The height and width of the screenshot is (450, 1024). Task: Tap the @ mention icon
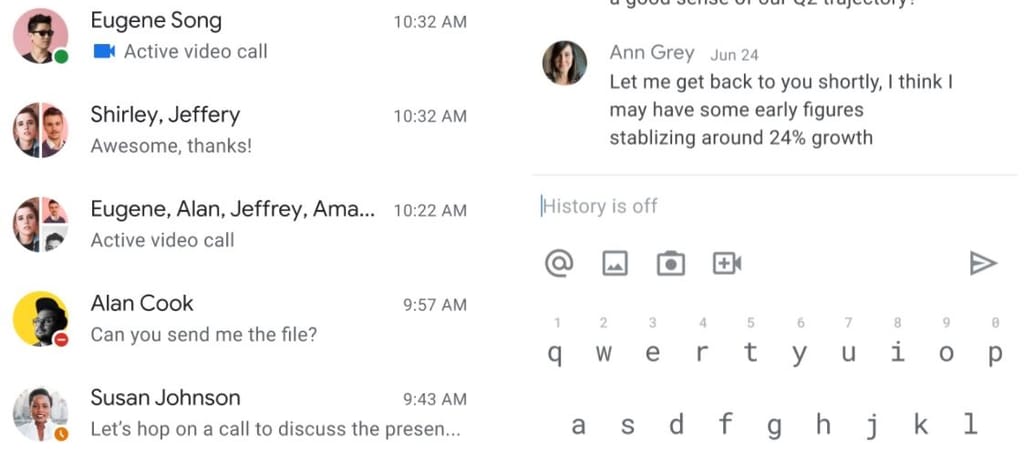point(559,263)
